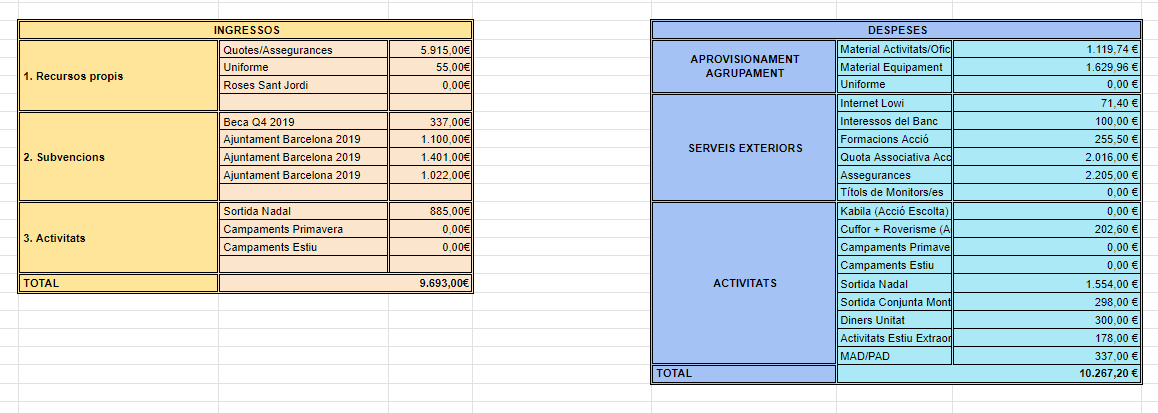Select the SERVEIS EXTERIORS cell
The height and width of the screenshot is (413, 1158).
[x=744, y=148]
